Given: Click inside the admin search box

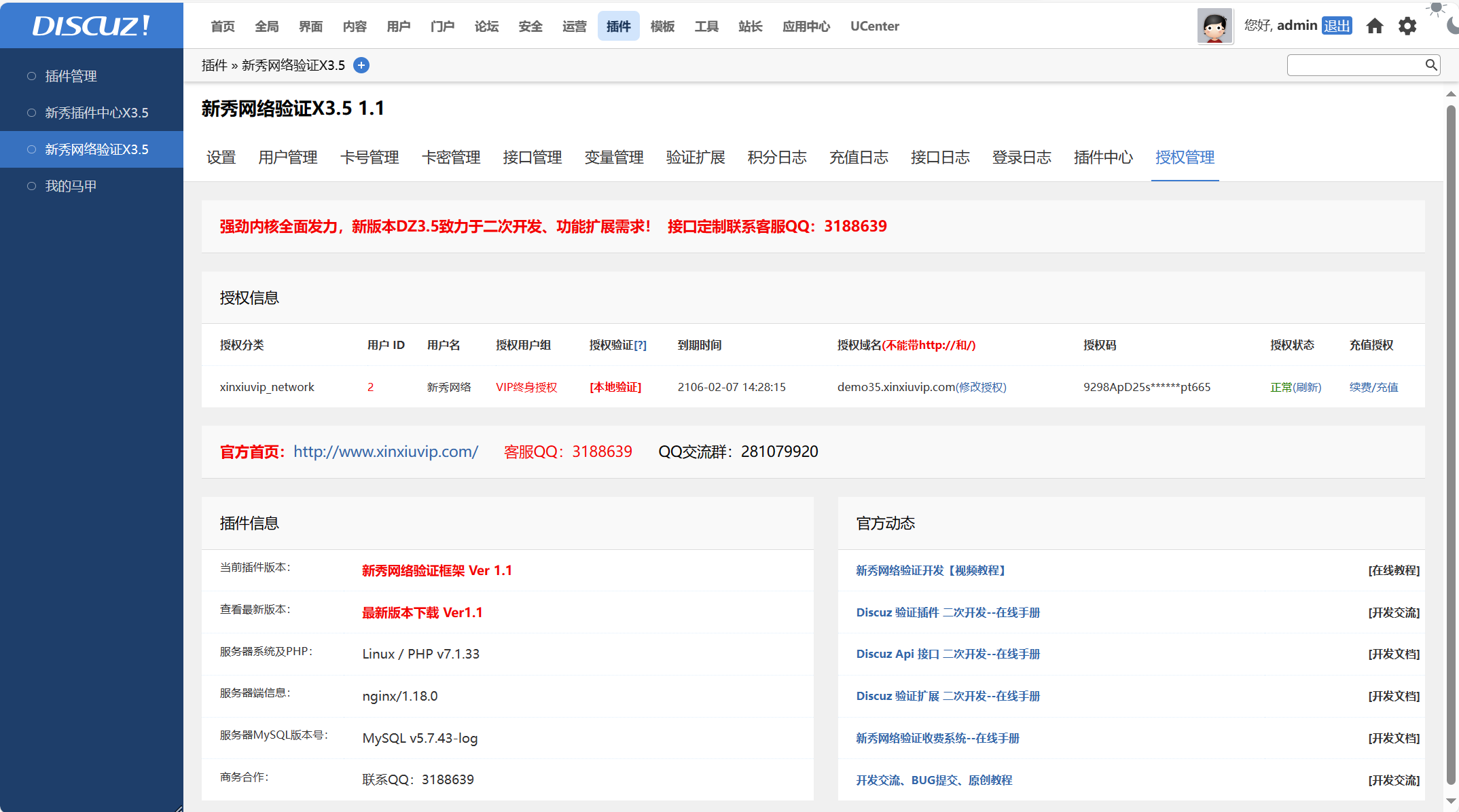Looking at the screenshot, I should pyautogui.click(x=1355, y=65).
